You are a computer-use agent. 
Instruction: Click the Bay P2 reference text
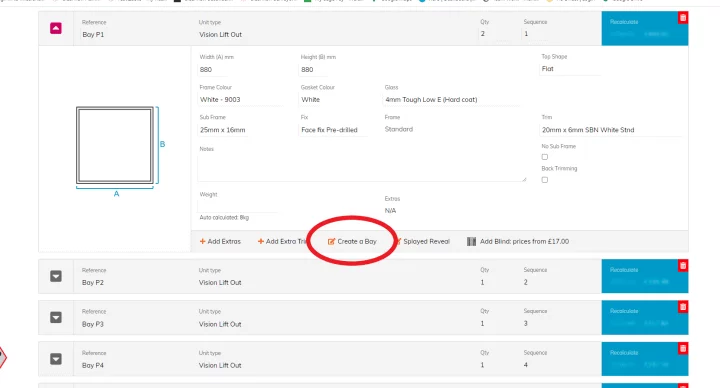tap(93, 282)
